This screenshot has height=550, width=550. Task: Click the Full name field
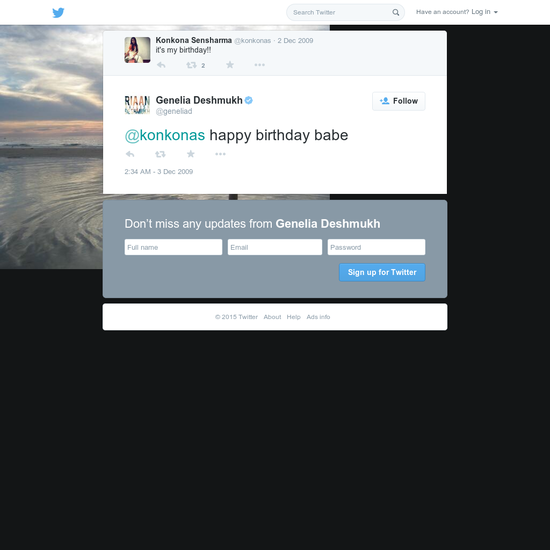tap(173, 247)
